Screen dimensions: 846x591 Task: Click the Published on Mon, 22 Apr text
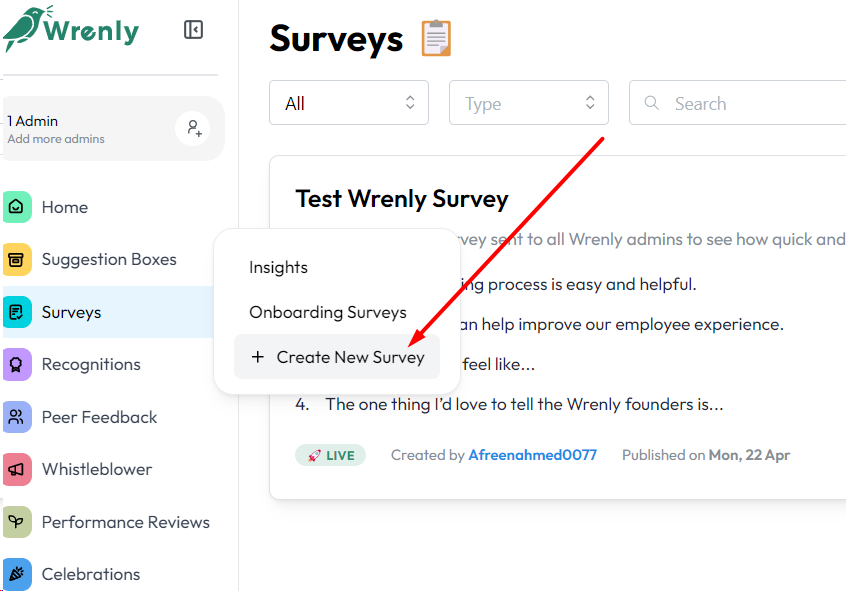706,455
